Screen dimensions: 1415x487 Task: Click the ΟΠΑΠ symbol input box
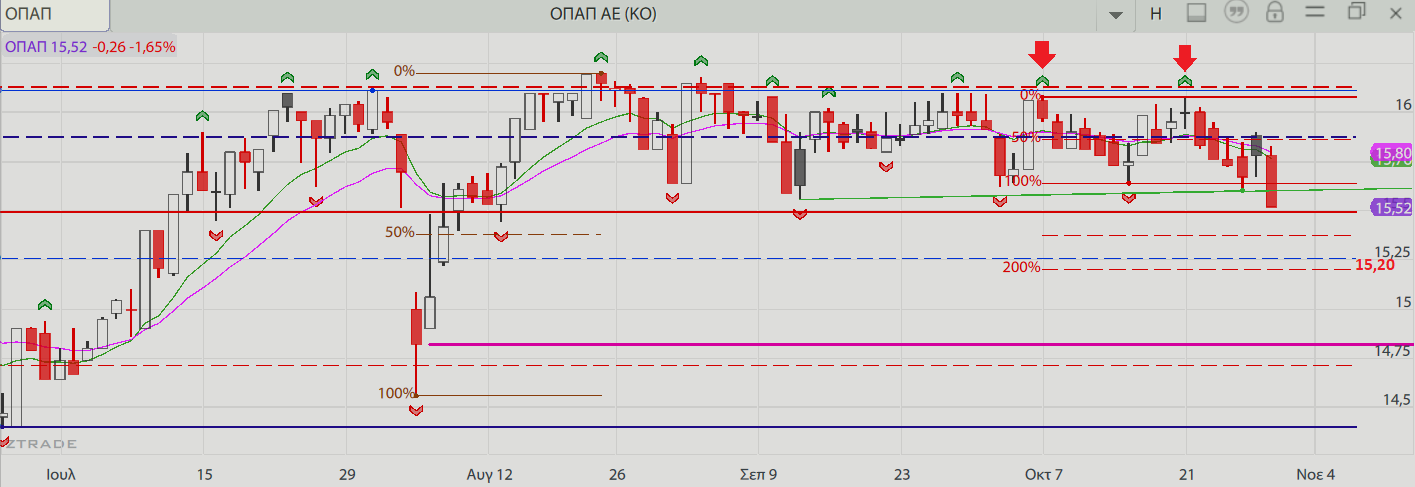tap(55, 14)
